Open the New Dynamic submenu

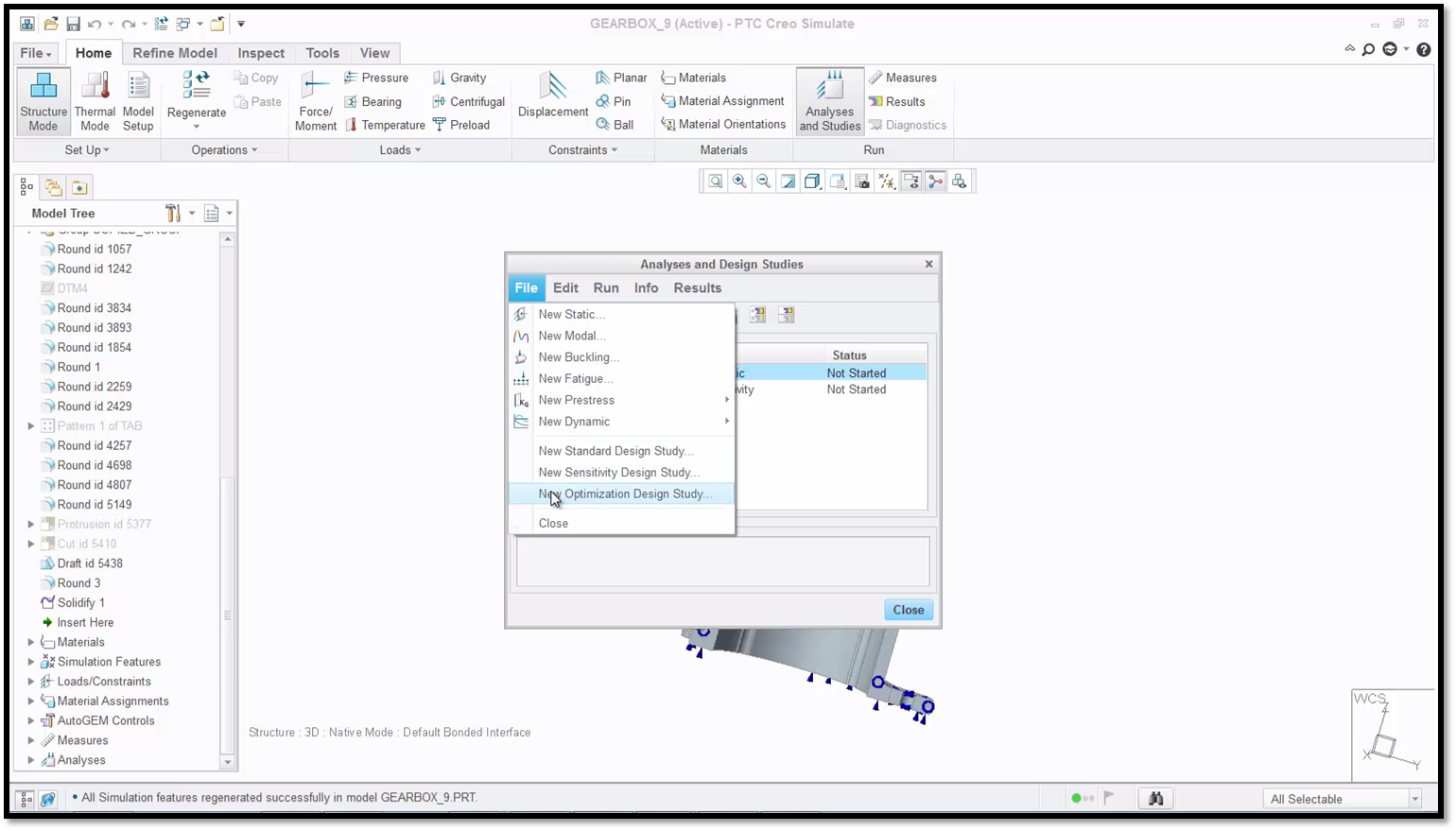click(x=622, y=422)
